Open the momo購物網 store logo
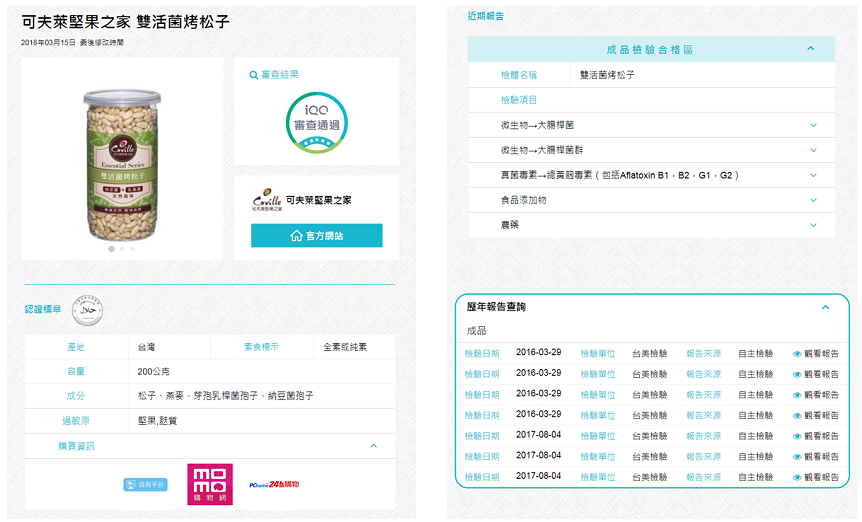Viewport: 862px width, 522px height. pyautogui.click(x=210, y=484)
